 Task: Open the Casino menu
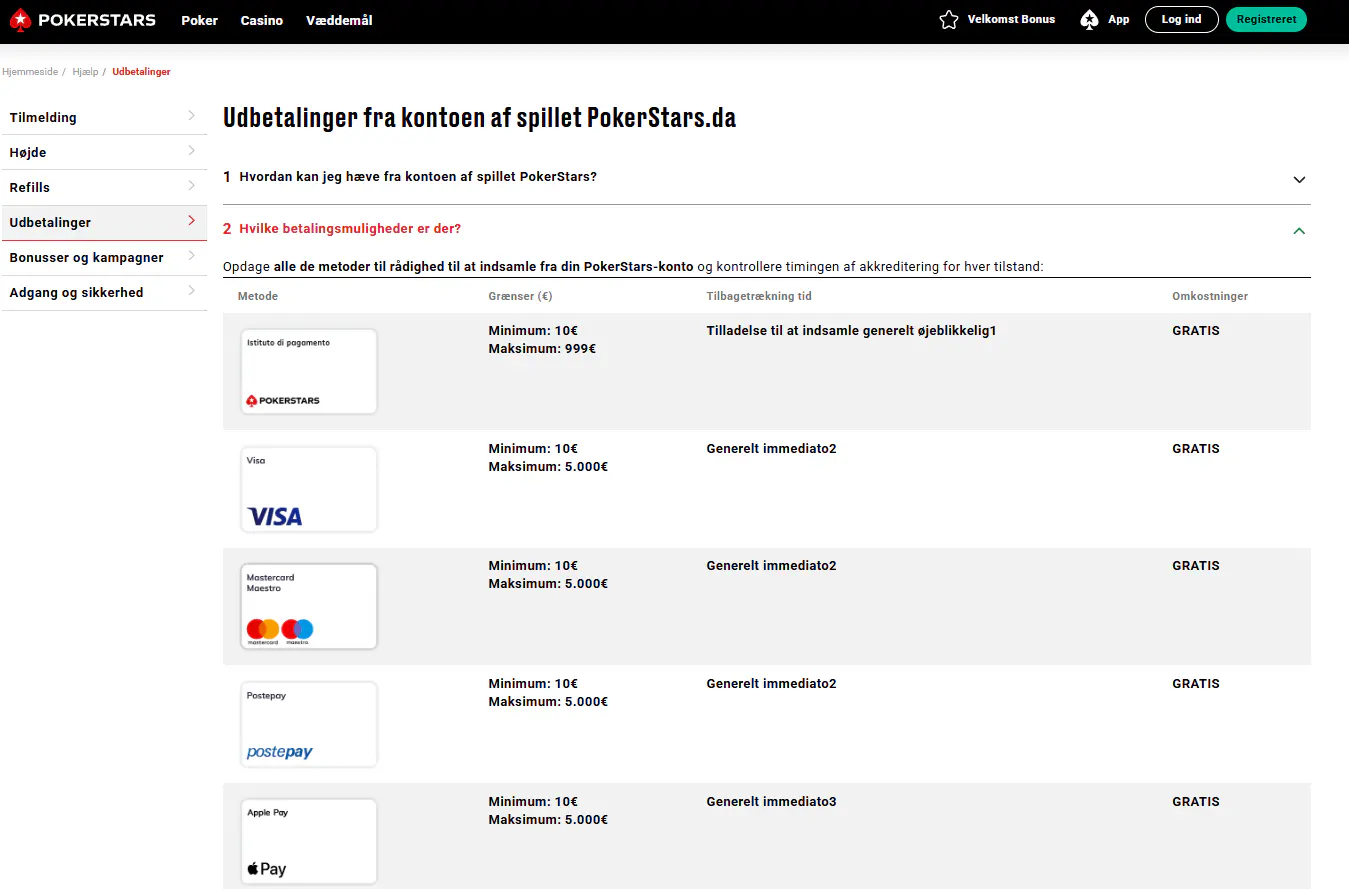tap(262, 20)
